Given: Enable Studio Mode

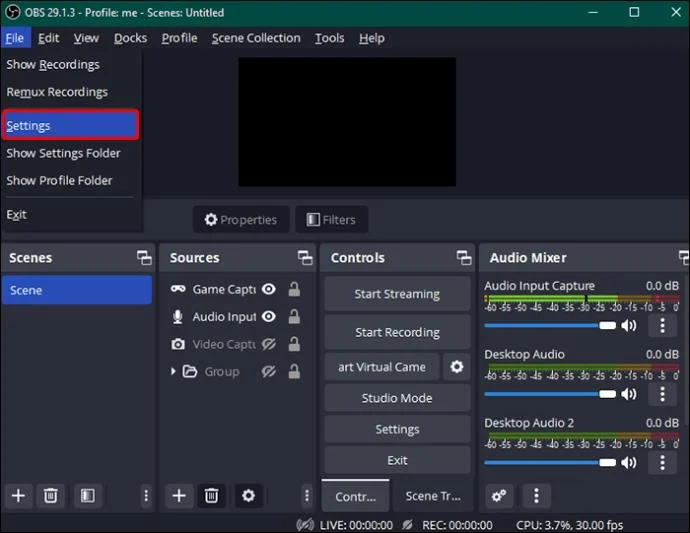Looking at the screenshot, I should click(397, 398).
